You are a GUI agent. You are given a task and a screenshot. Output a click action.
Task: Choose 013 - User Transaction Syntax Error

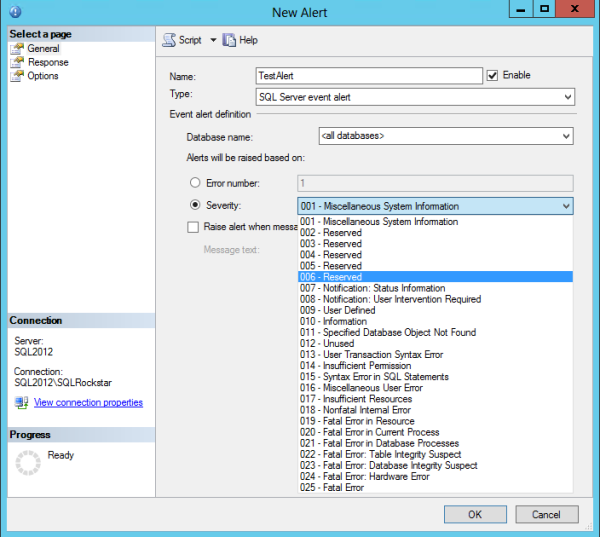tap(435, 354)
